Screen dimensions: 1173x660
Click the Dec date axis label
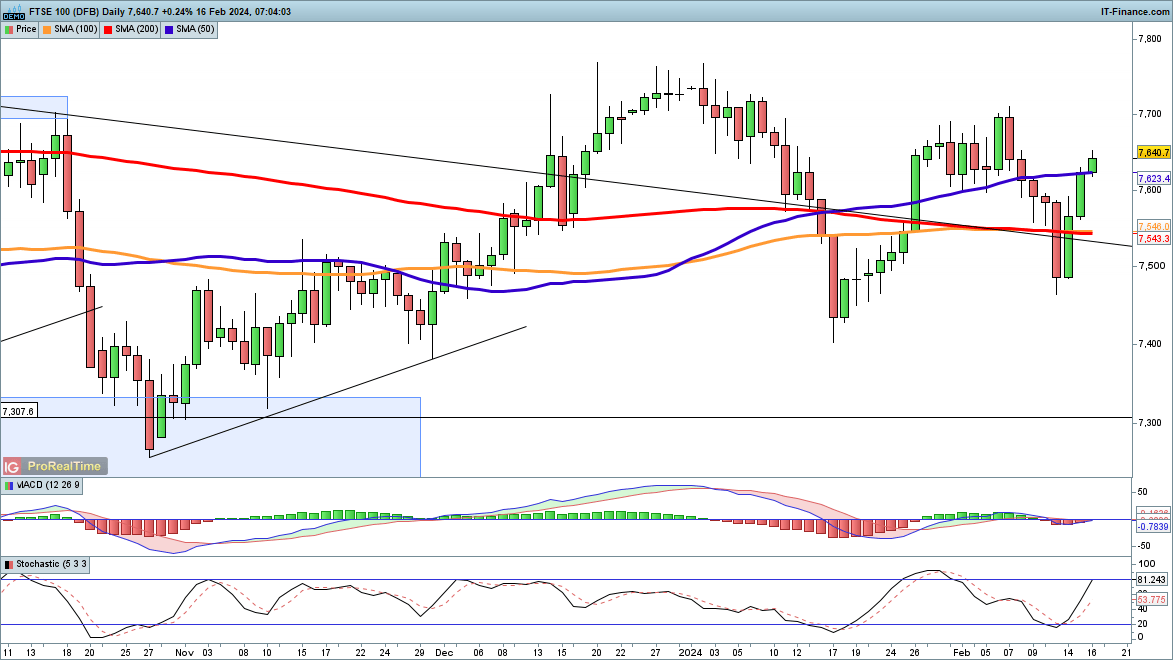[444, 653]
